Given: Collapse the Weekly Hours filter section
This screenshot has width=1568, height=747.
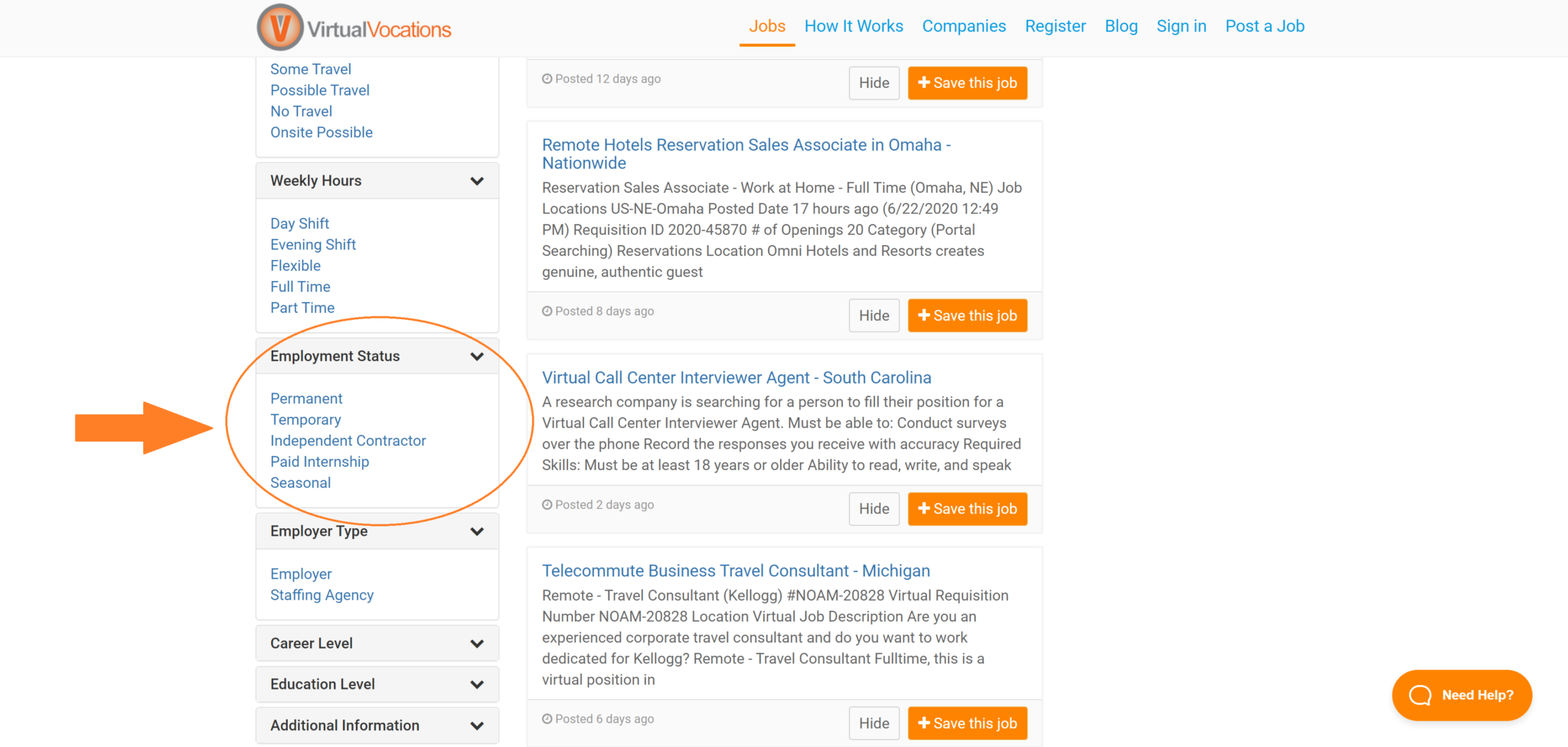Looking at the screenshot, I should pos(477,181).
